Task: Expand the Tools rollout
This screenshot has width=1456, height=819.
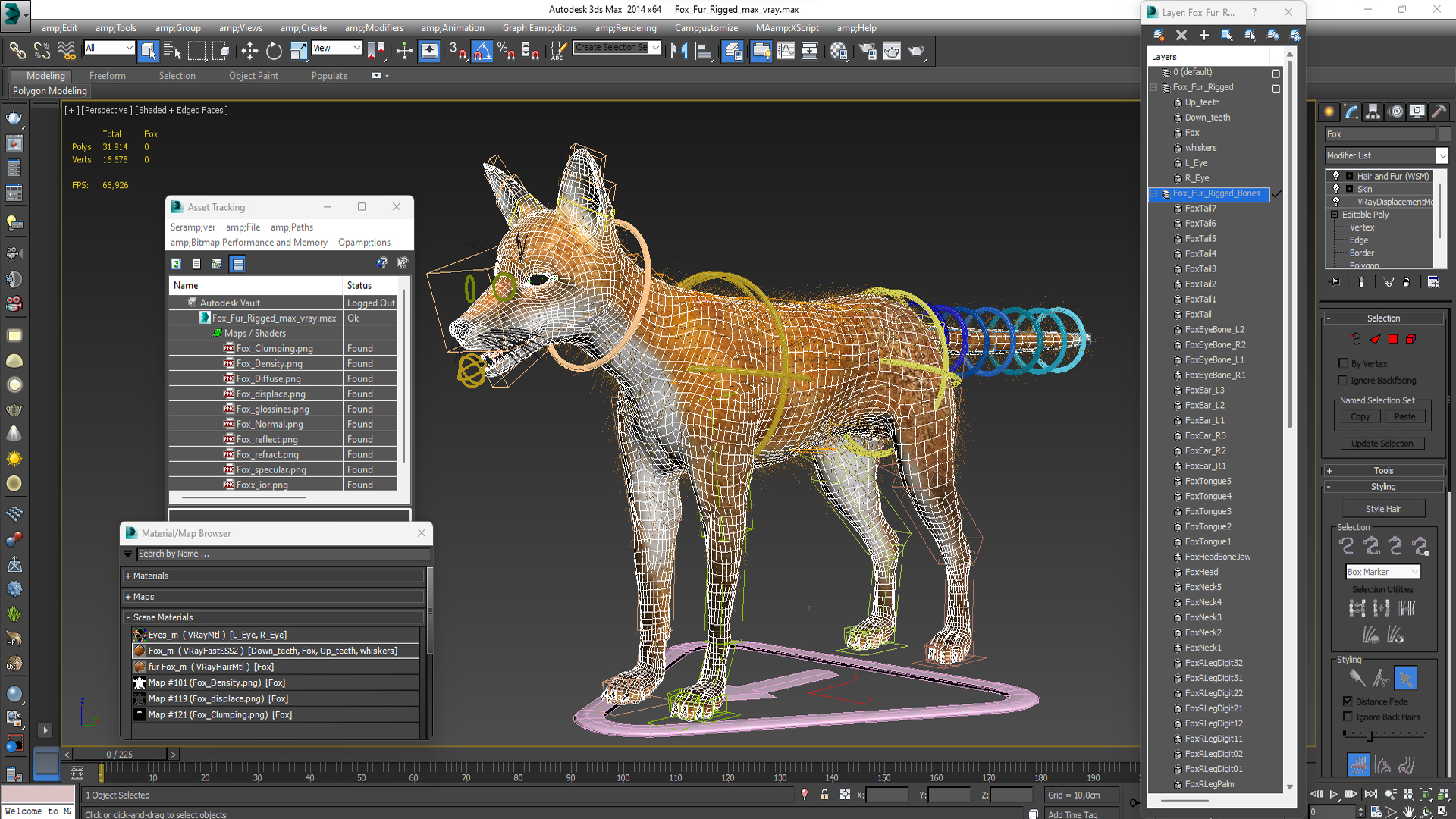Action: (x=1384, y=471)
